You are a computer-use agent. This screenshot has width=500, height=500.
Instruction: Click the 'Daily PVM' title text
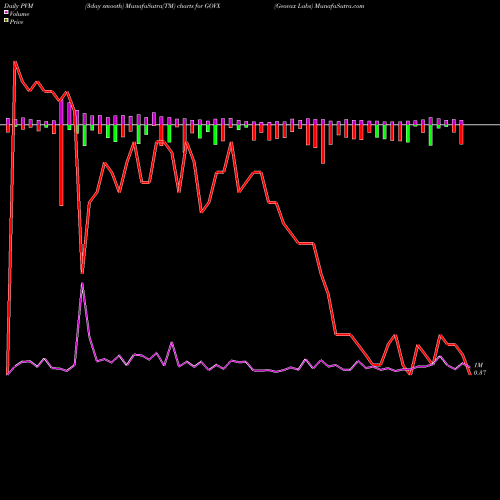point(19,6)
